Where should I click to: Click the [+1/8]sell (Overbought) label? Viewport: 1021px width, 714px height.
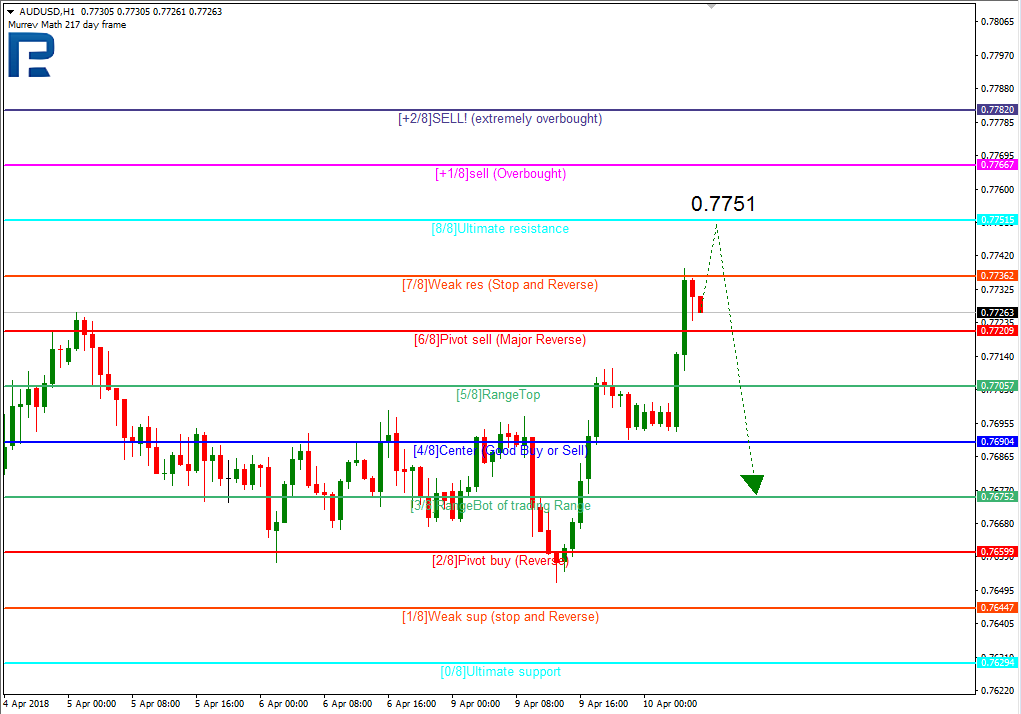tap(500, 174)
